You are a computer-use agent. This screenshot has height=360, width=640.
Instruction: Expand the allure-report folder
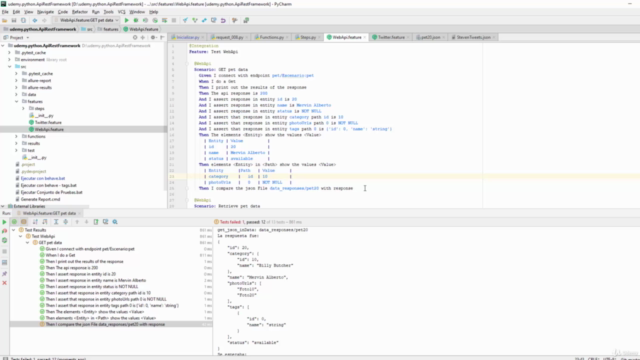pos(17,80)
